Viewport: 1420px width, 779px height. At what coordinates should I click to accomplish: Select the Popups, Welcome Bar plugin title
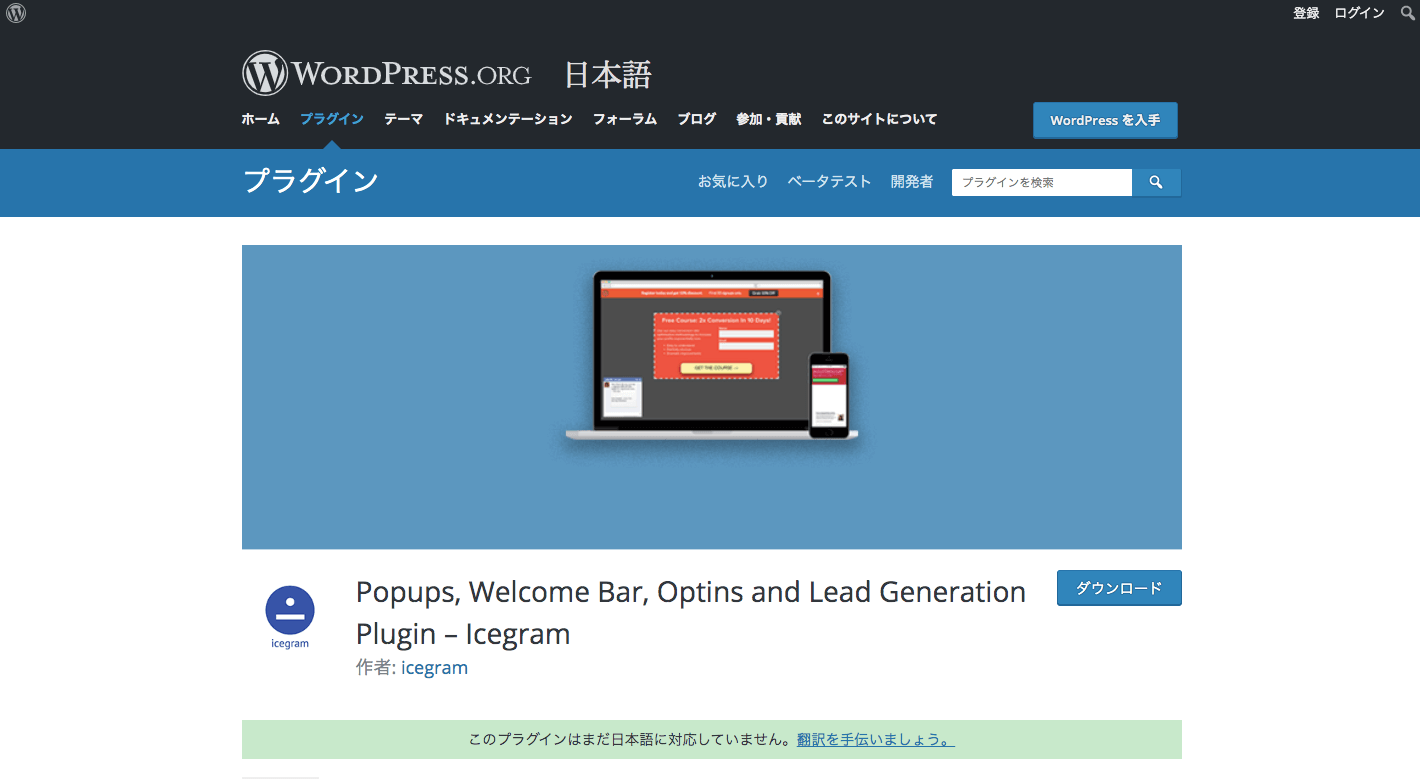(x=691, y=613)
